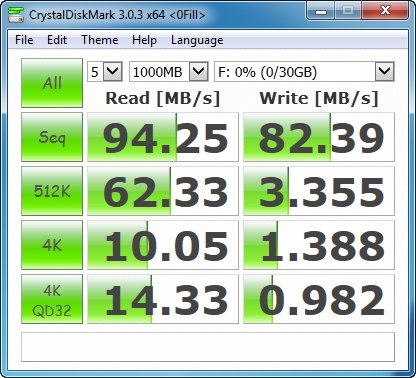Open the drive selector showing F: 0% (0/30GB)
Image resolution: width=416 pixels, height=378 pixels.
(304, 71)
